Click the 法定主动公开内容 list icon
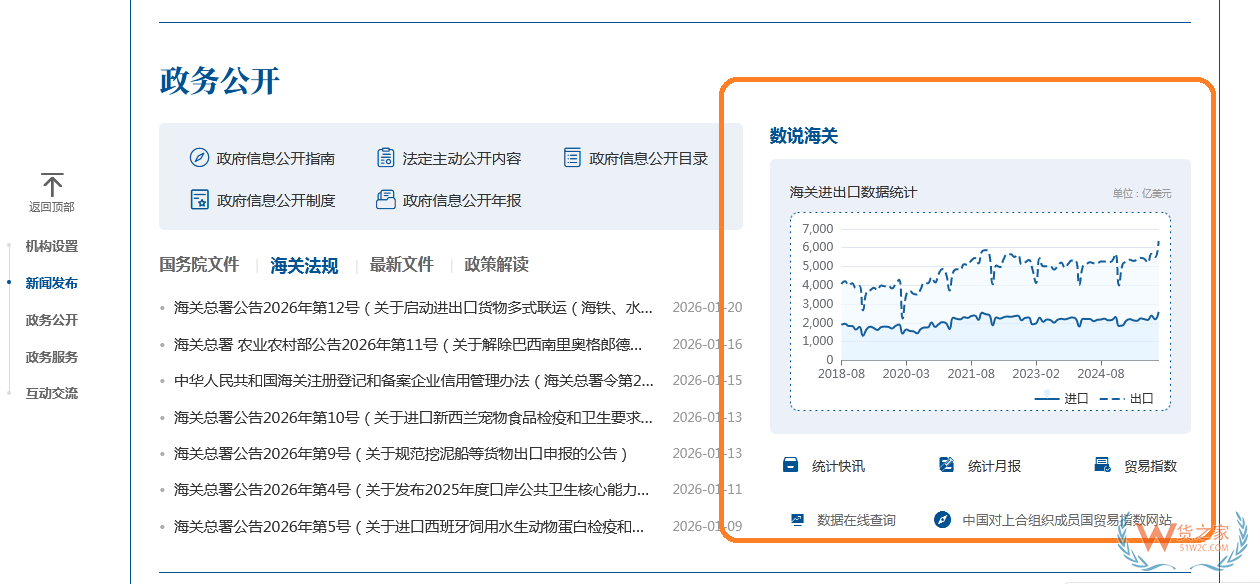This screenshot has height=584, width=1260. (x=386, y=157)
